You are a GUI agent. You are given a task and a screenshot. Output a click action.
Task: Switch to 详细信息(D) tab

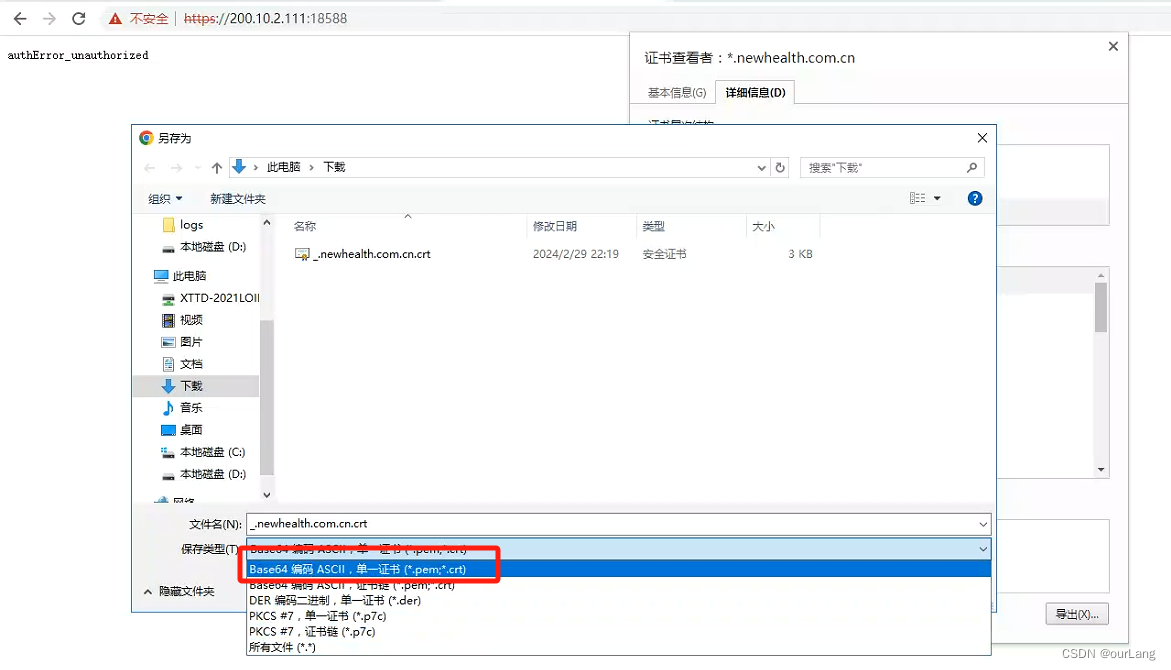coord(755,93)
